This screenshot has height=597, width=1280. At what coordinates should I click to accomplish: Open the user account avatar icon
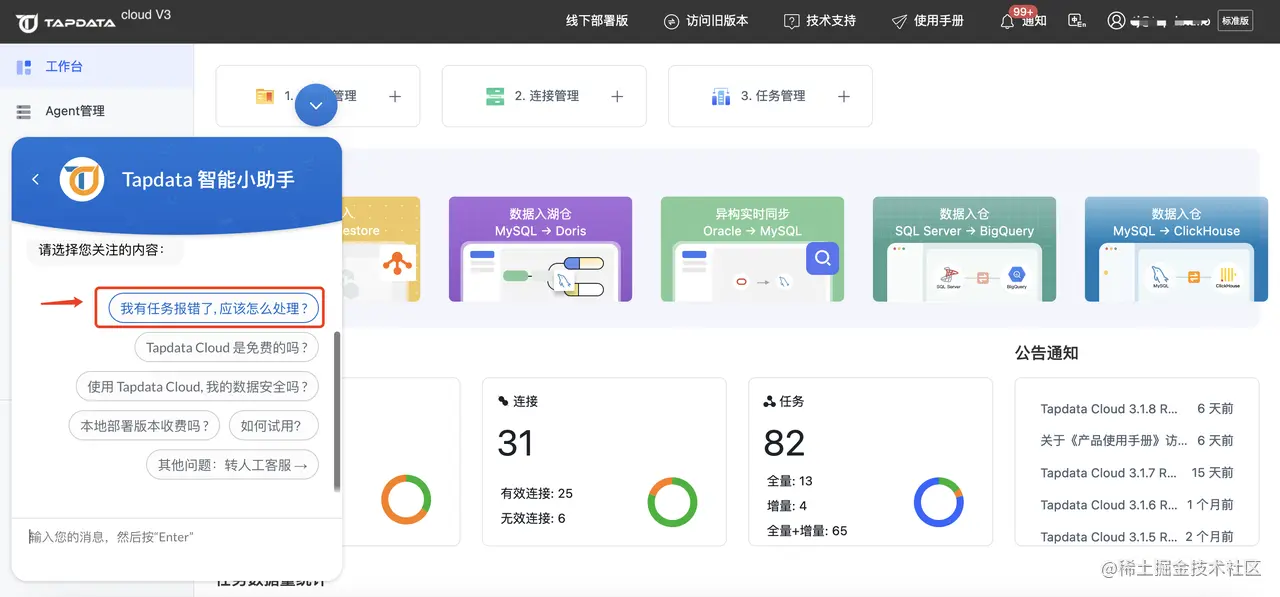[1116, 20]
